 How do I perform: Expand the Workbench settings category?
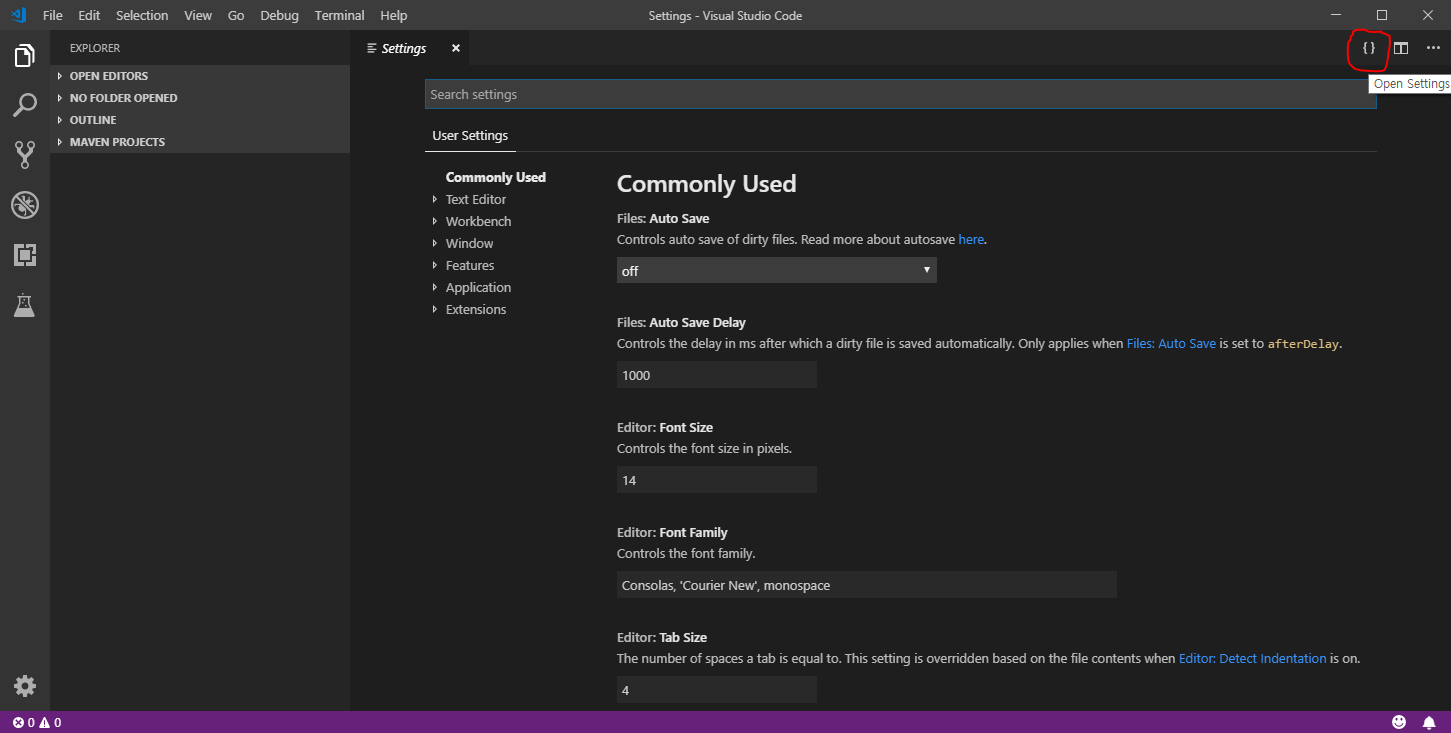478,222
